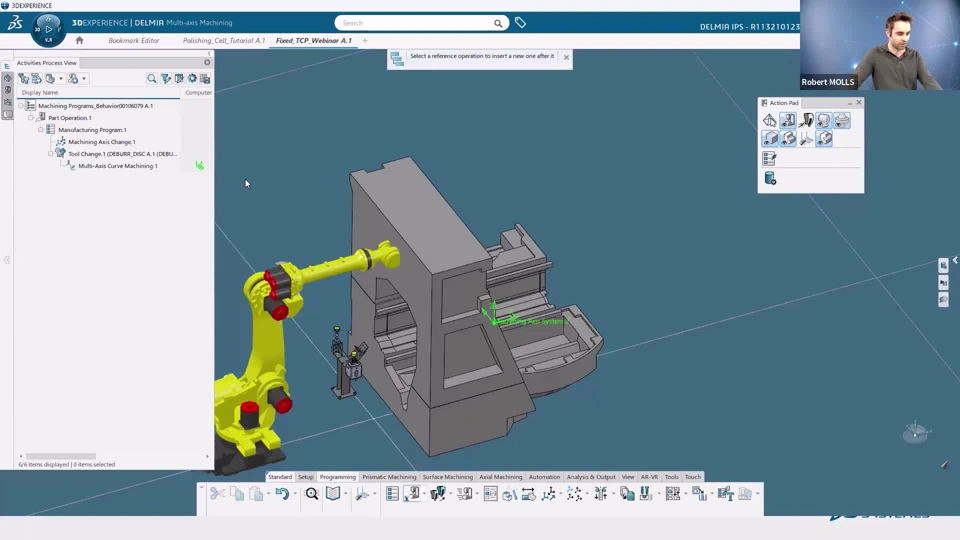
Task: Click the search magnifier in Activities Process View
Action: pos(151,78)
